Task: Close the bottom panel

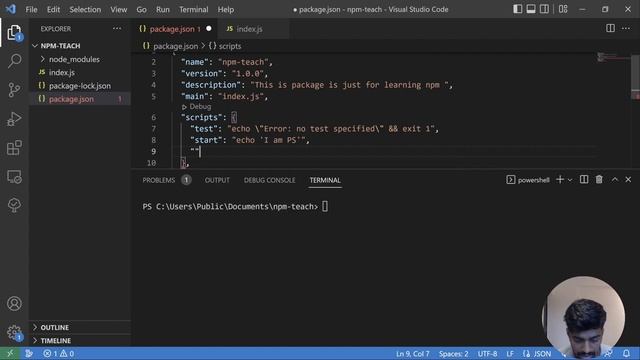Action: (628, 180)
